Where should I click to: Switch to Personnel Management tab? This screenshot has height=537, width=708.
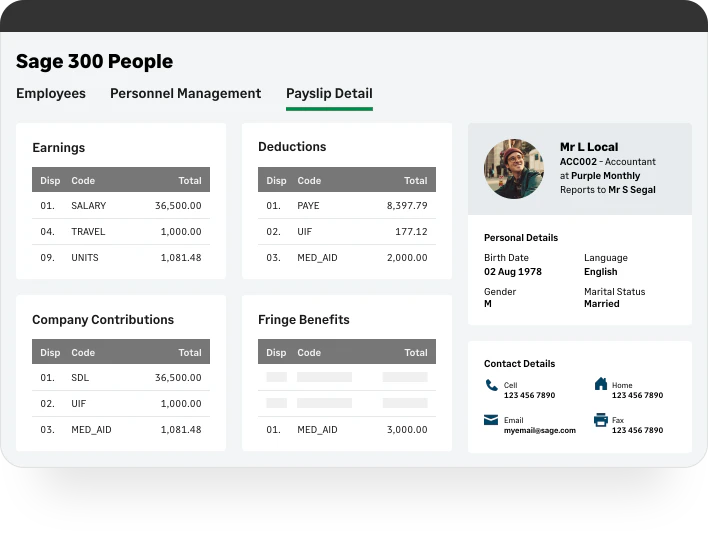point(186,93)
